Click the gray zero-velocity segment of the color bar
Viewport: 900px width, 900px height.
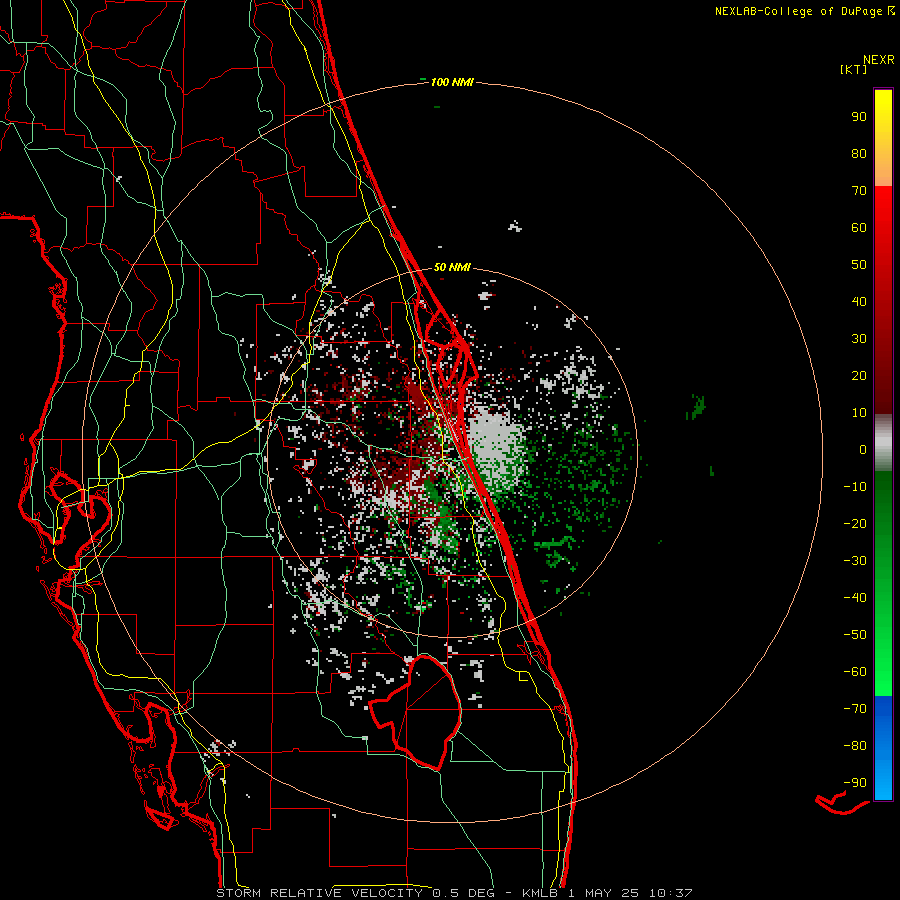(x=883, y=443)
